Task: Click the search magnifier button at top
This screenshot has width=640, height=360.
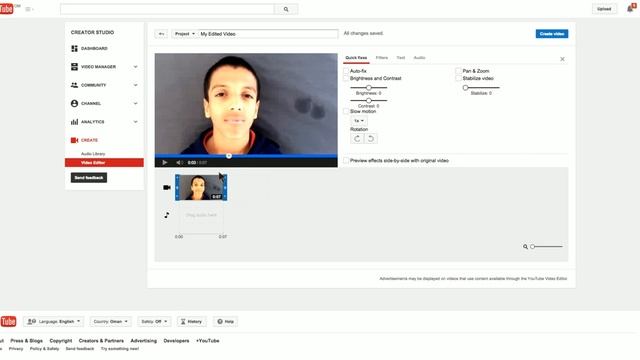Action: point(286,9)
